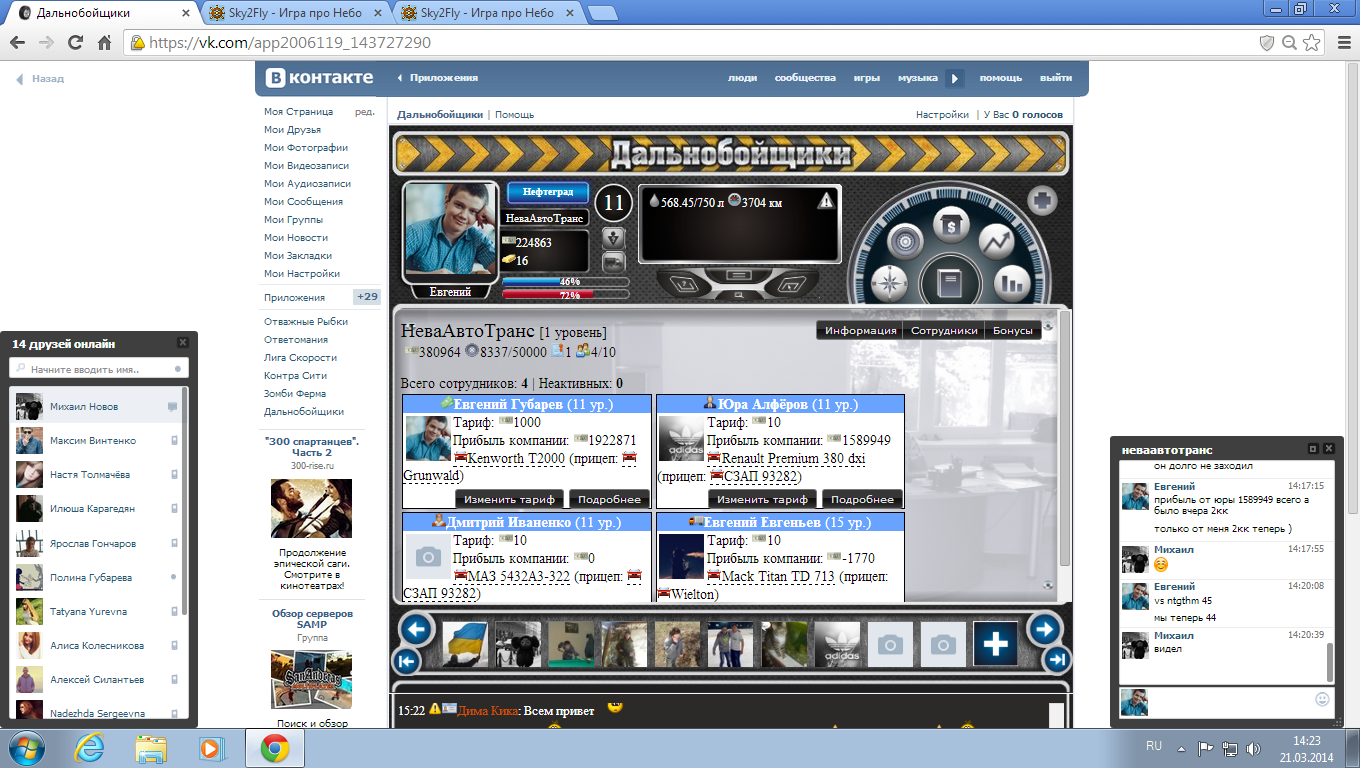This screenshot has height=768, width=1360.
Task: Click the blue 46% progress bar
Action: click(566, 282)
